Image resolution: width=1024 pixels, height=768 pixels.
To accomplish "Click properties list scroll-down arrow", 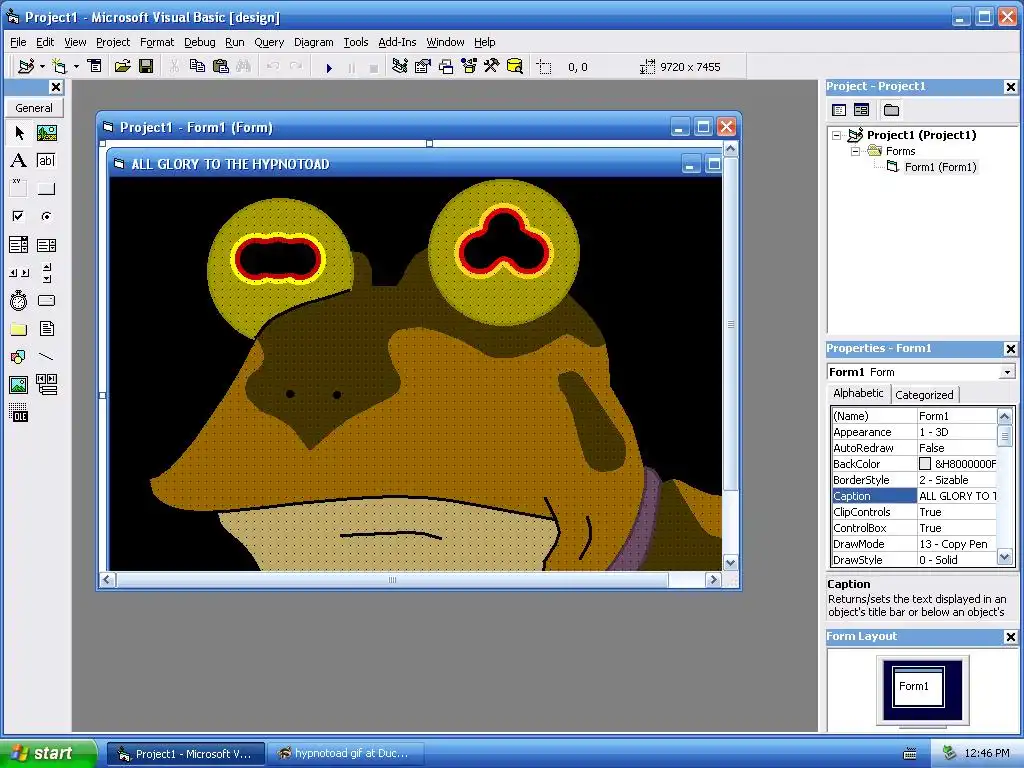I will 1004,557.
